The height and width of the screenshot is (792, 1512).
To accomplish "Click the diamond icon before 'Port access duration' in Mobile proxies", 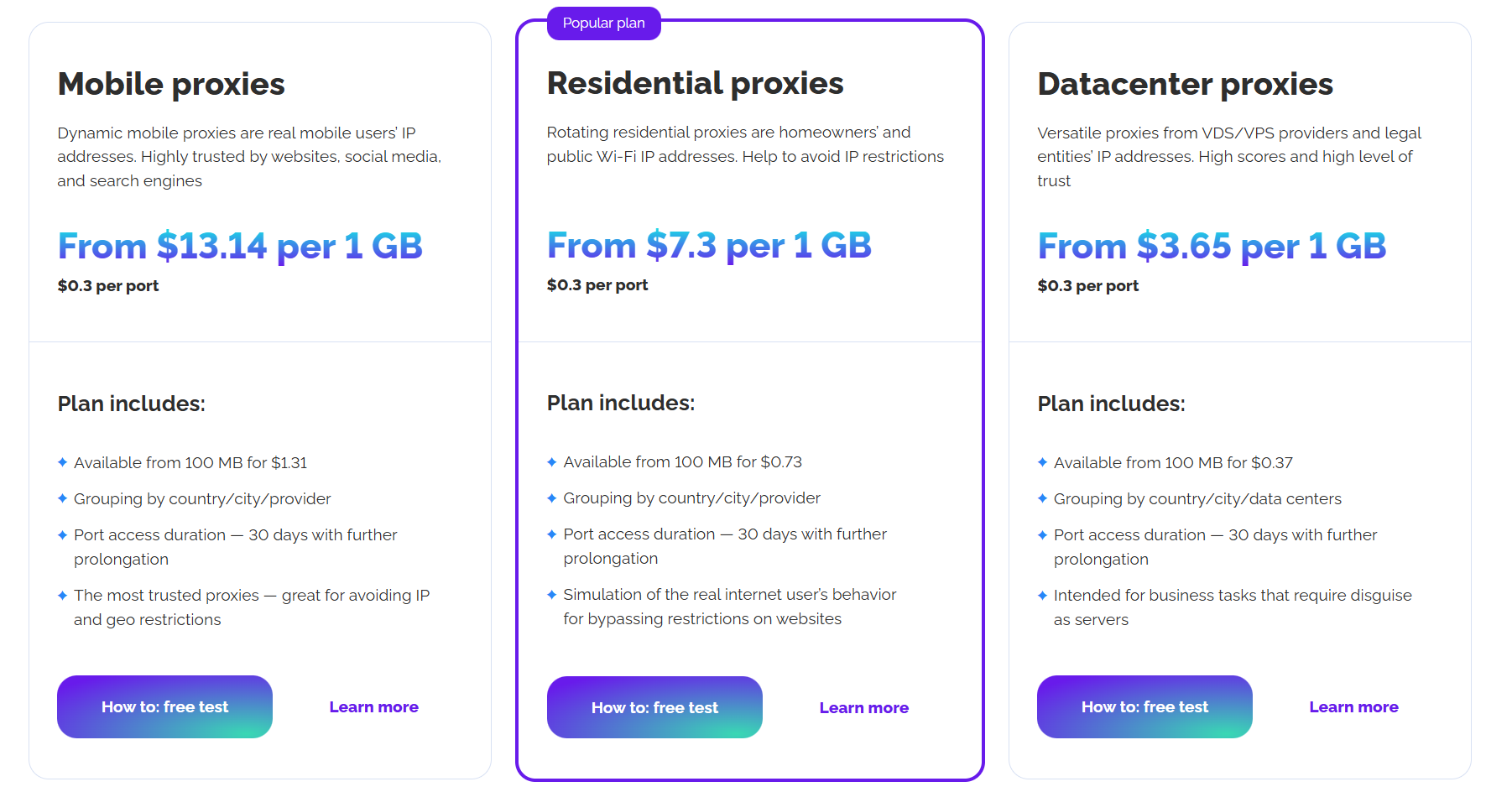I will pos(62,534).
